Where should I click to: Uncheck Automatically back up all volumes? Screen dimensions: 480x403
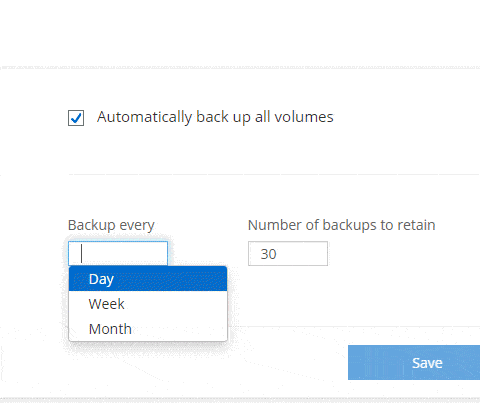[x=76, y=118]
